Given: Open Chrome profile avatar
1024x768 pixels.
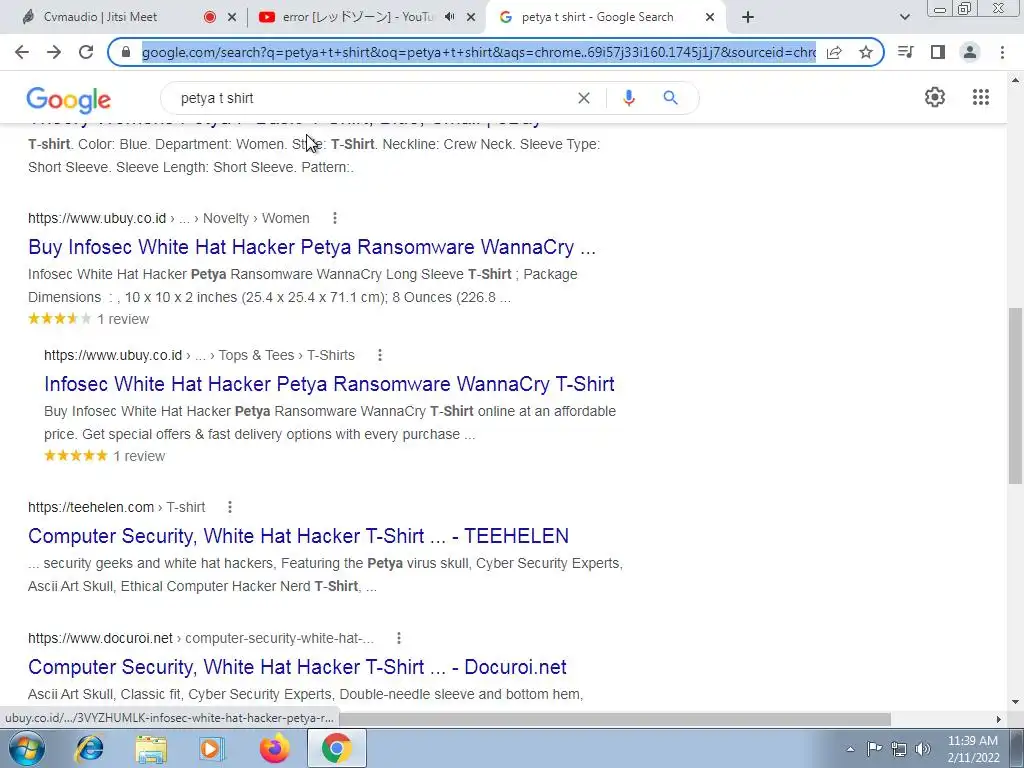Looking at the screenshot, I should (x=970, y=52).
